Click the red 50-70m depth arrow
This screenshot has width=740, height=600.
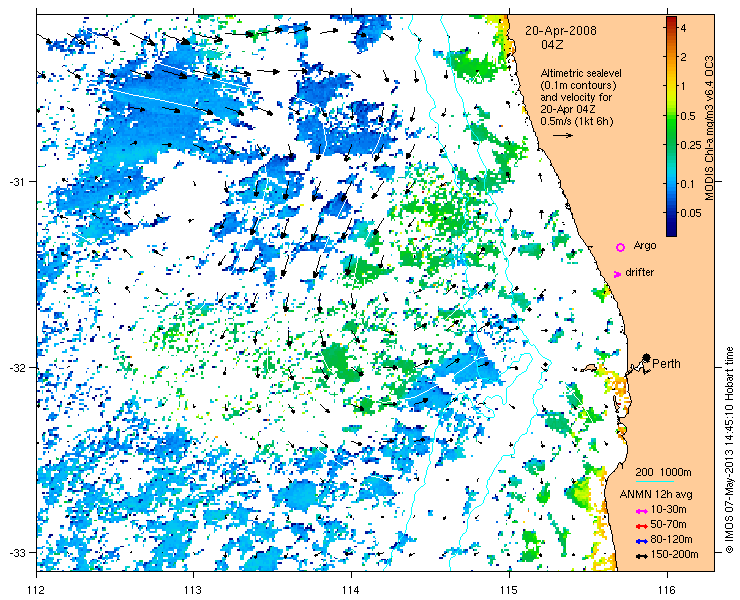641,526
